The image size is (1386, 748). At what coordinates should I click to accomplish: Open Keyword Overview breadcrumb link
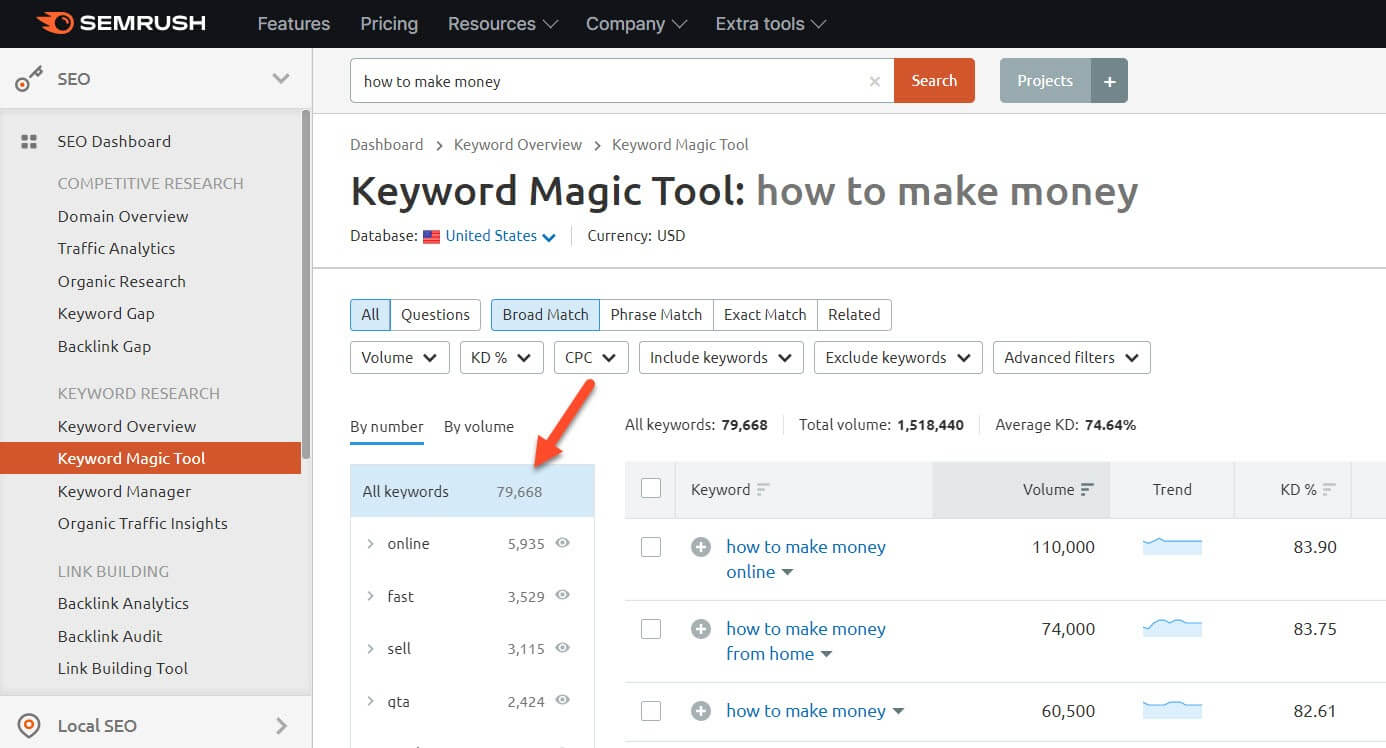pyautogui.click(x=518, y=145)
